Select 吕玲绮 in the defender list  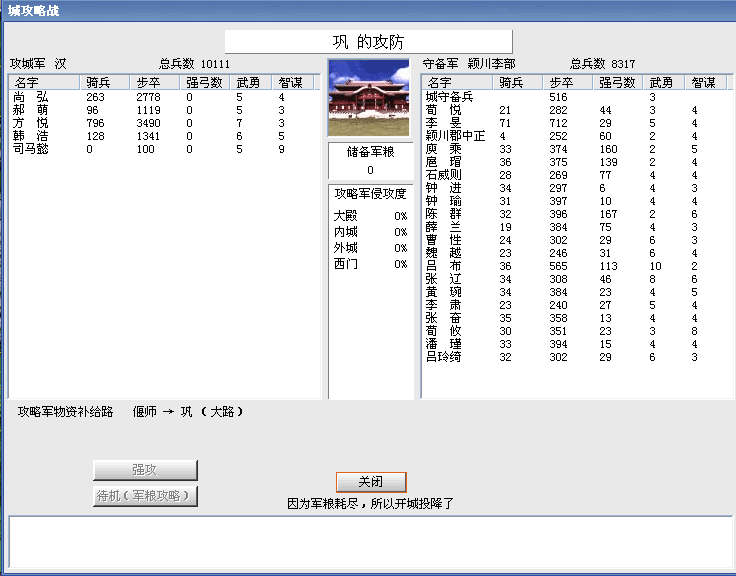(x=443, y=357)
